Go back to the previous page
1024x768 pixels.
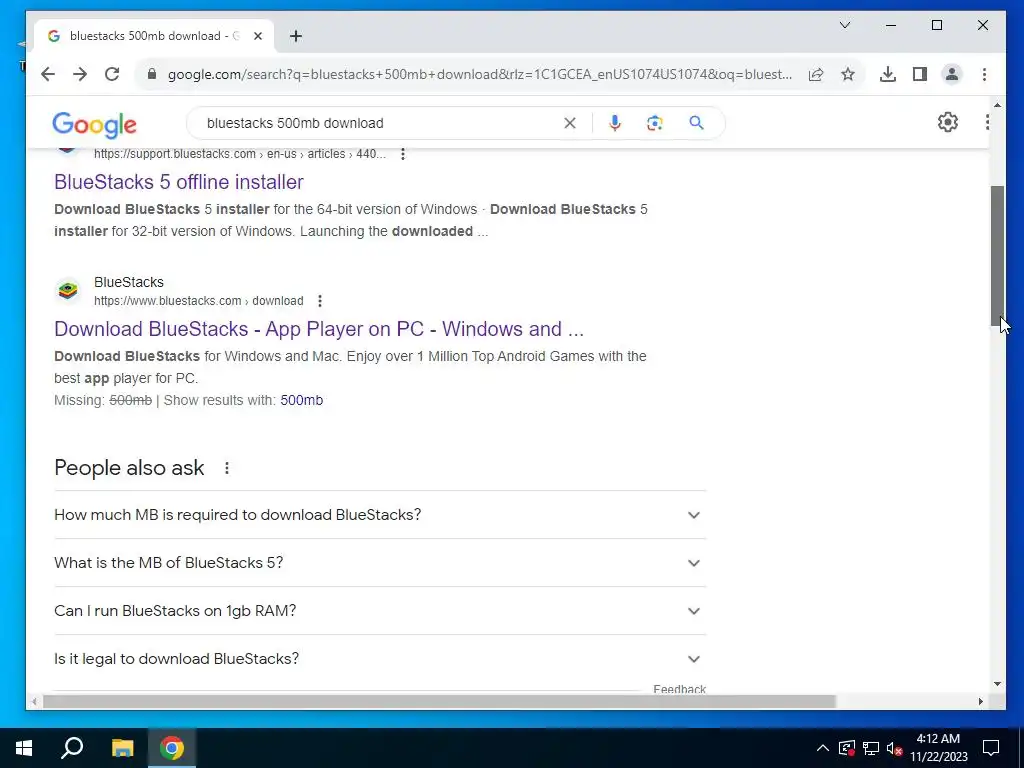pos(48,74)
